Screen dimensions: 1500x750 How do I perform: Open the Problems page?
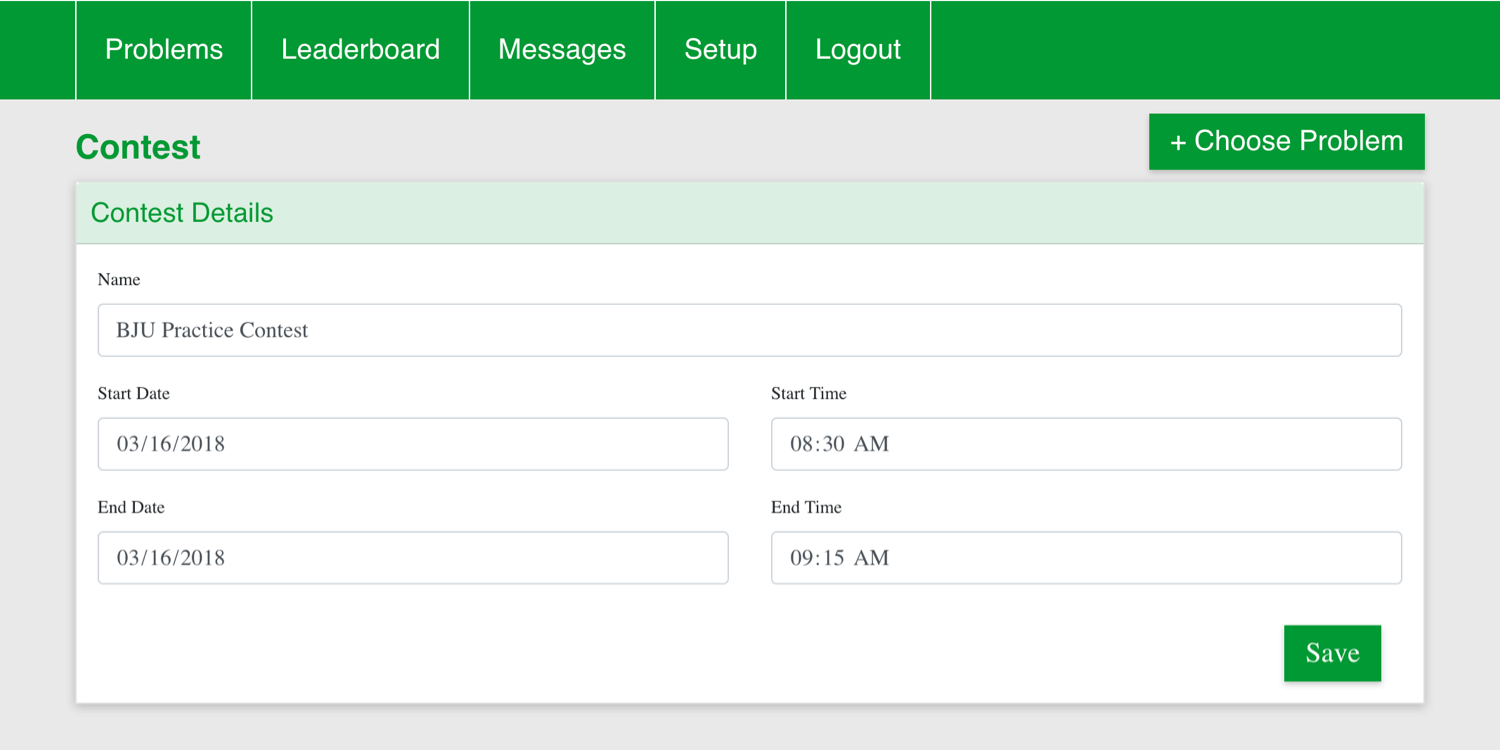click(x=164, y=50)
